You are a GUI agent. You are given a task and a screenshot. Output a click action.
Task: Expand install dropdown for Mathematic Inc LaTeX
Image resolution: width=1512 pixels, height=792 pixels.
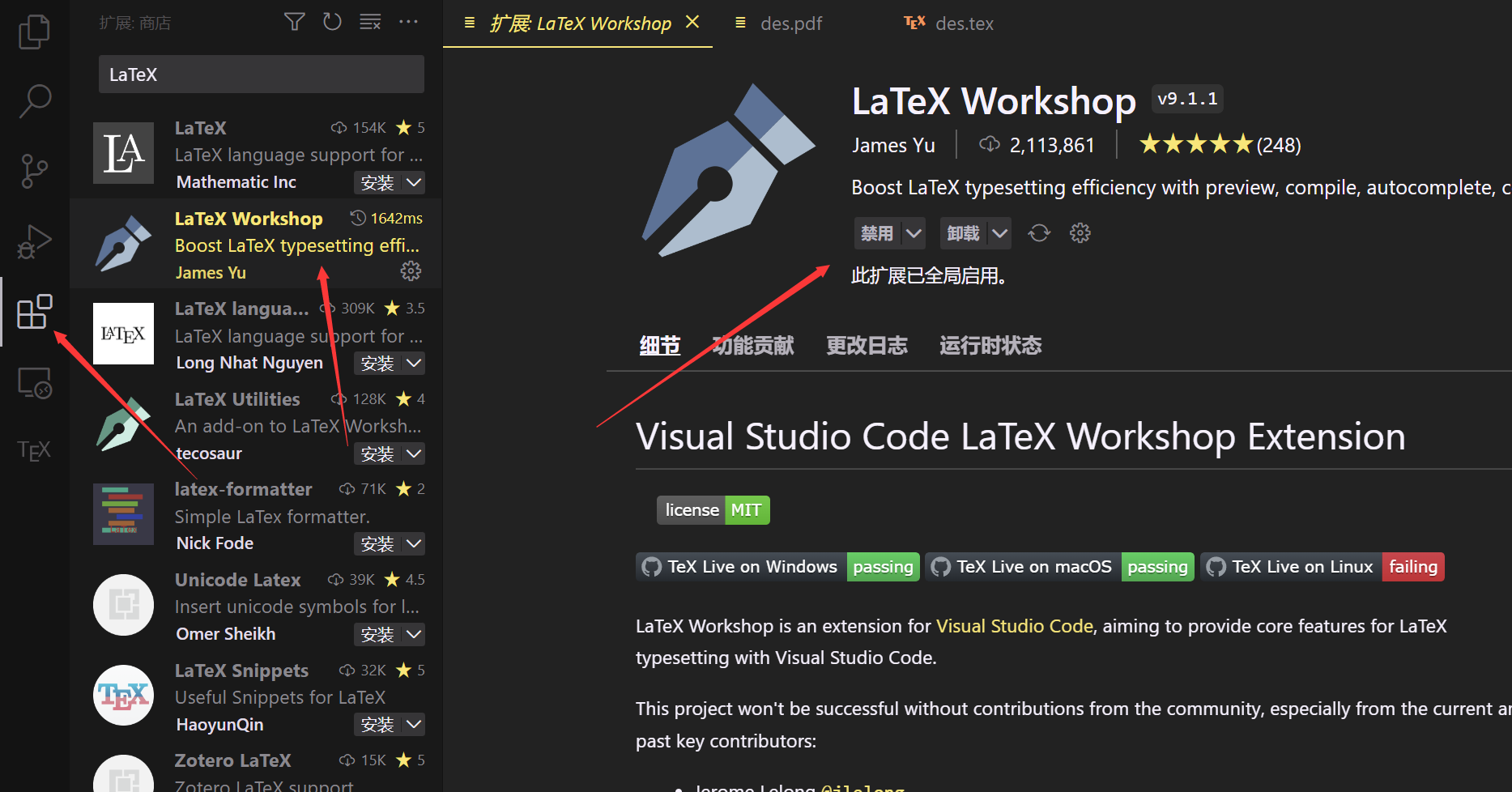pyautogui.click(x=414, y=182)
